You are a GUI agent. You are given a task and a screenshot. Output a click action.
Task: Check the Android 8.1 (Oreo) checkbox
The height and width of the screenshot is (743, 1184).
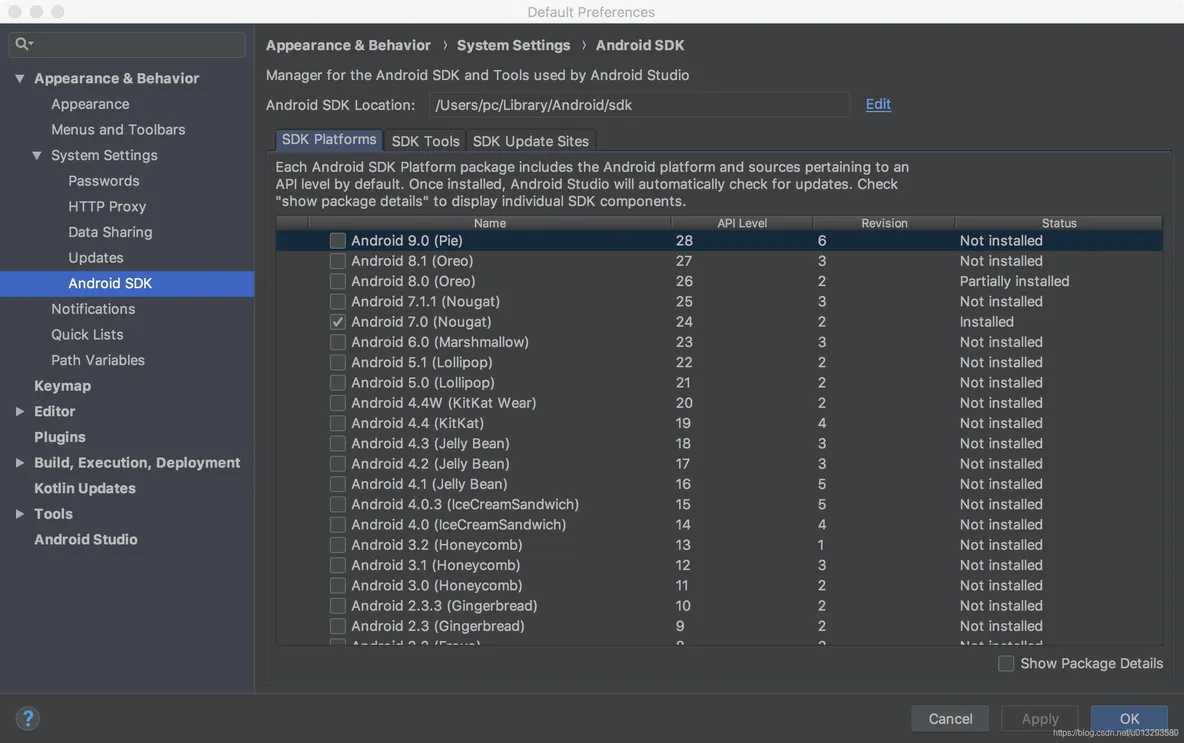[338, 261]
